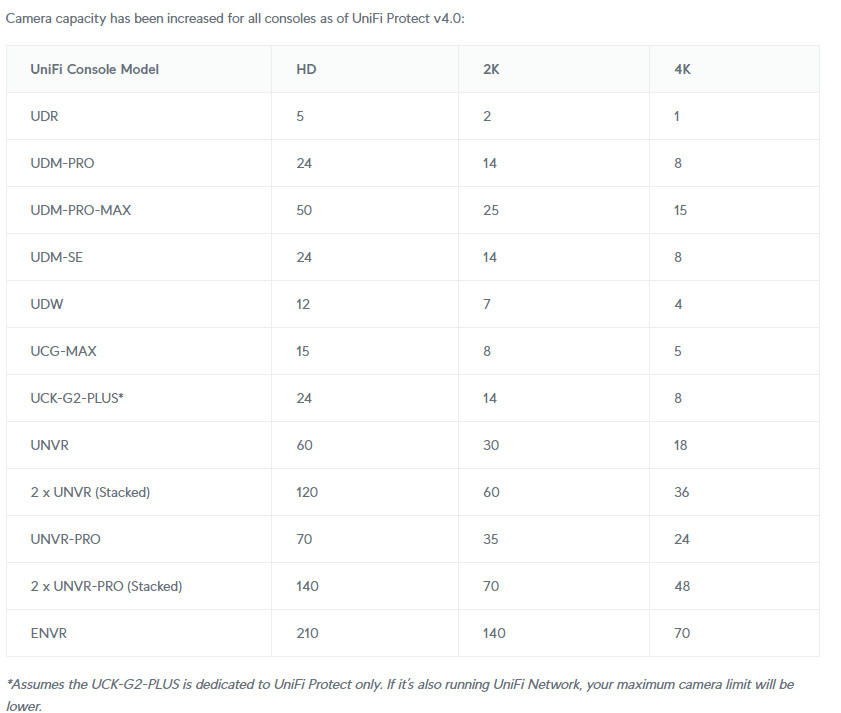
Task: Click the 2 x UNVR-PRO 4K value 48
Action: [682, 586]
